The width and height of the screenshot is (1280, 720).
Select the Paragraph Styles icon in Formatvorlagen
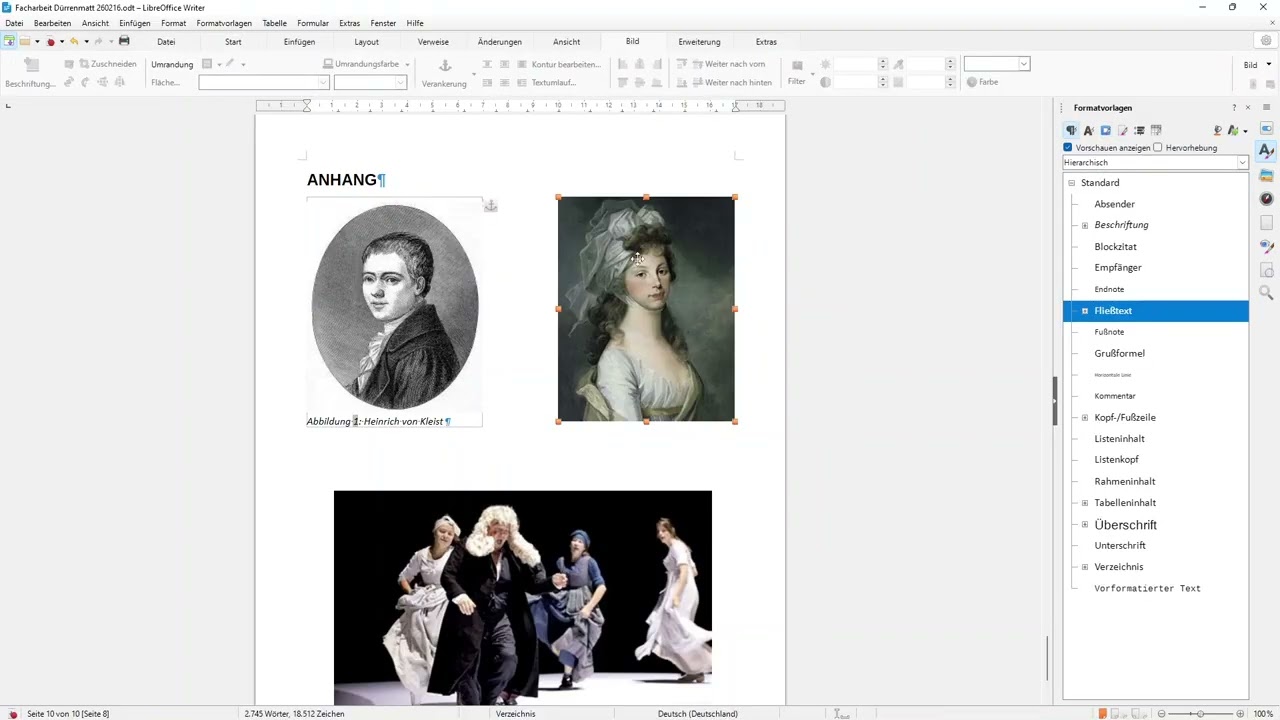[1071, 130]
